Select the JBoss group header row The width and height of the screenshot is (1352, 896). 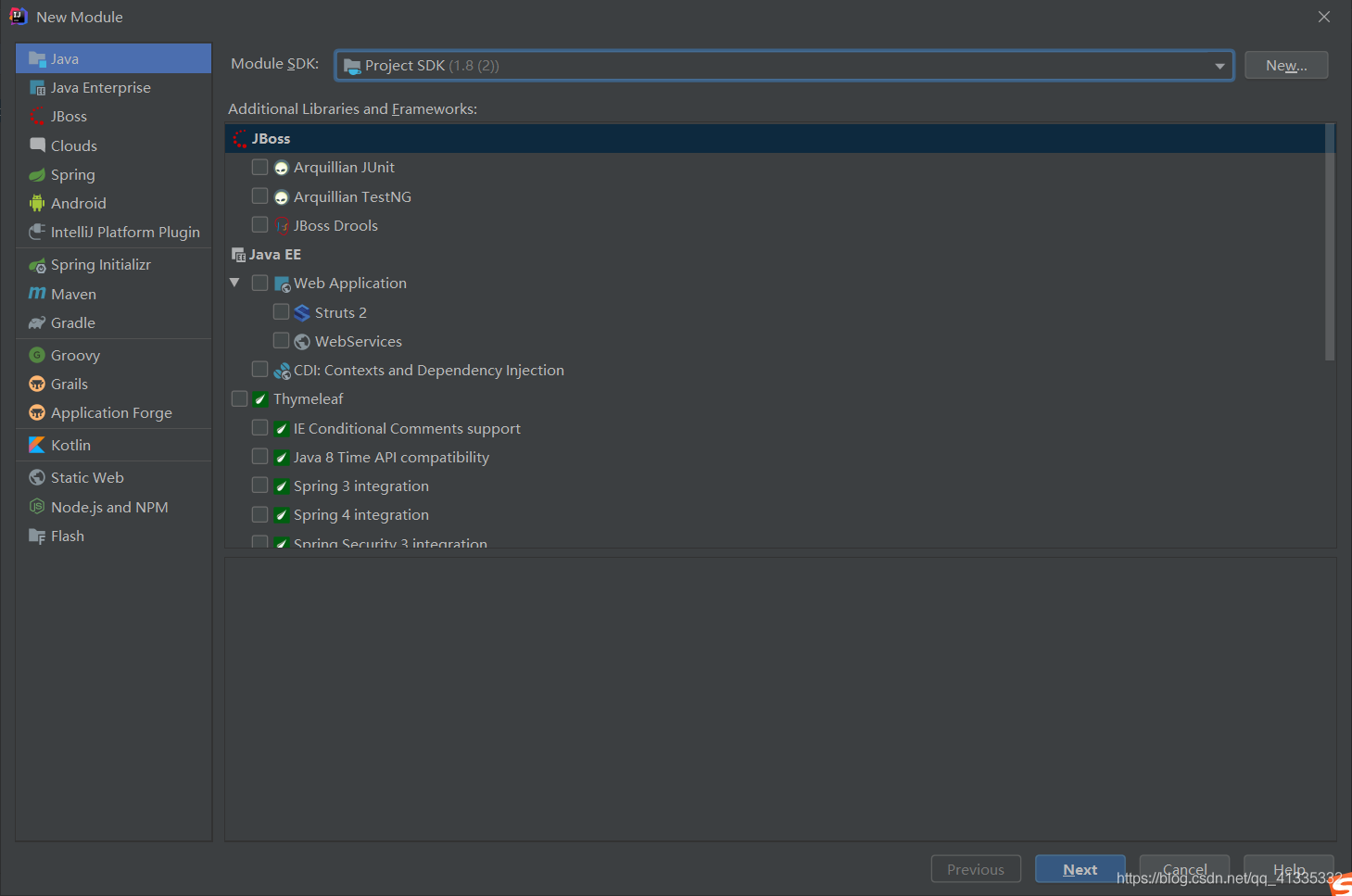775,138
